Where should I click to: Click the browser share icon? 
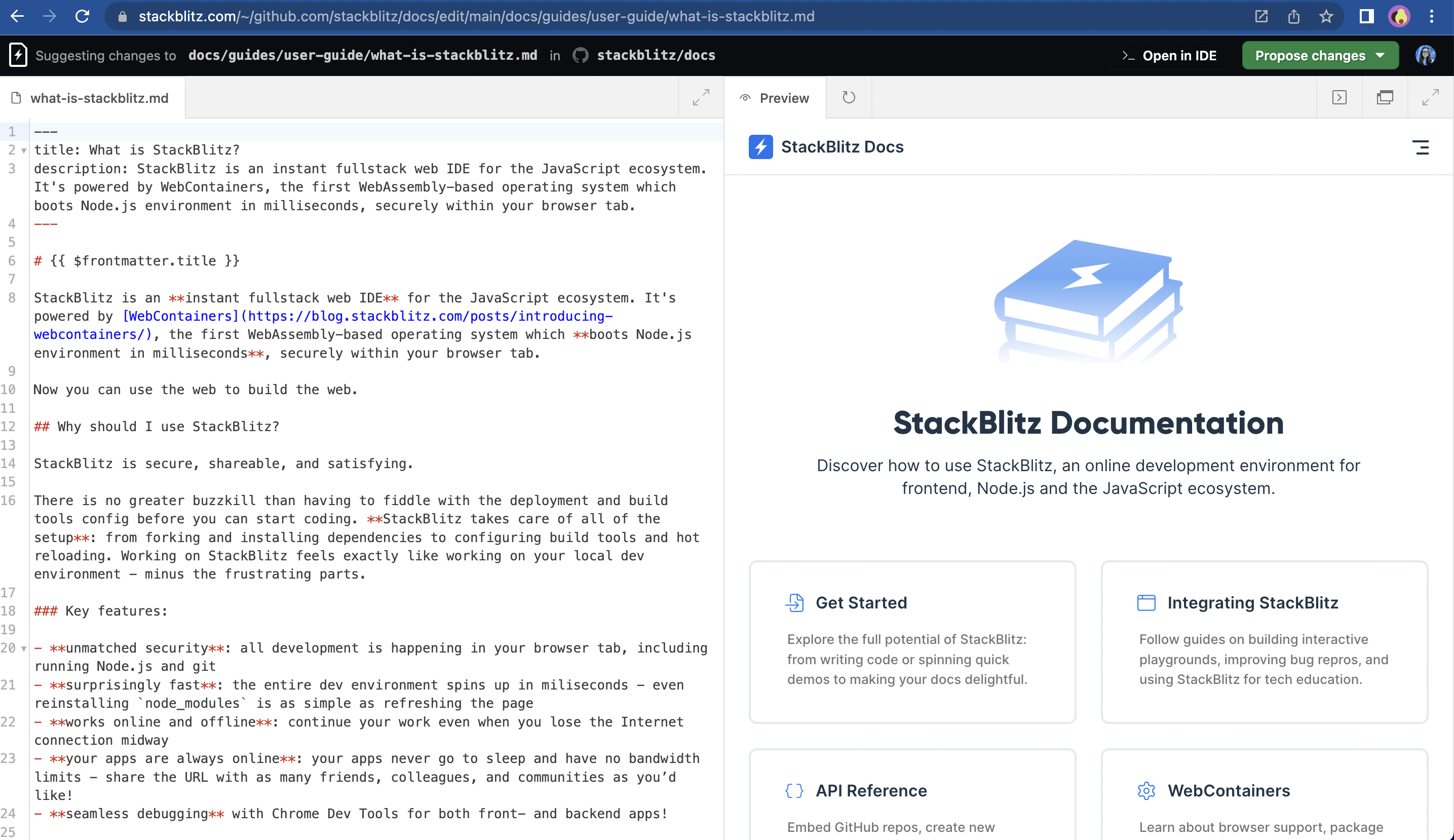click(1294, 16)
